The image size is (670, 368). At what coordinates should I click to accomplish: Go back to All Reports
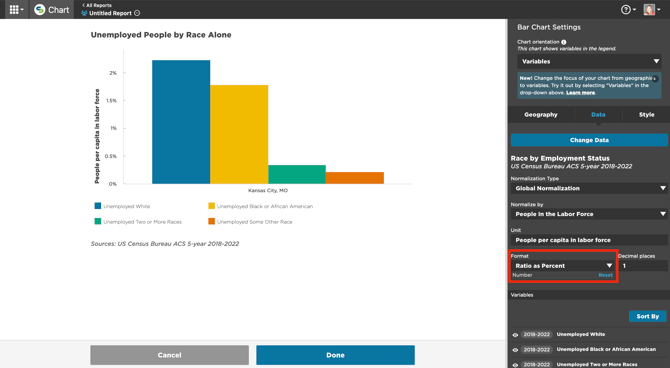[x=97, y=5]
